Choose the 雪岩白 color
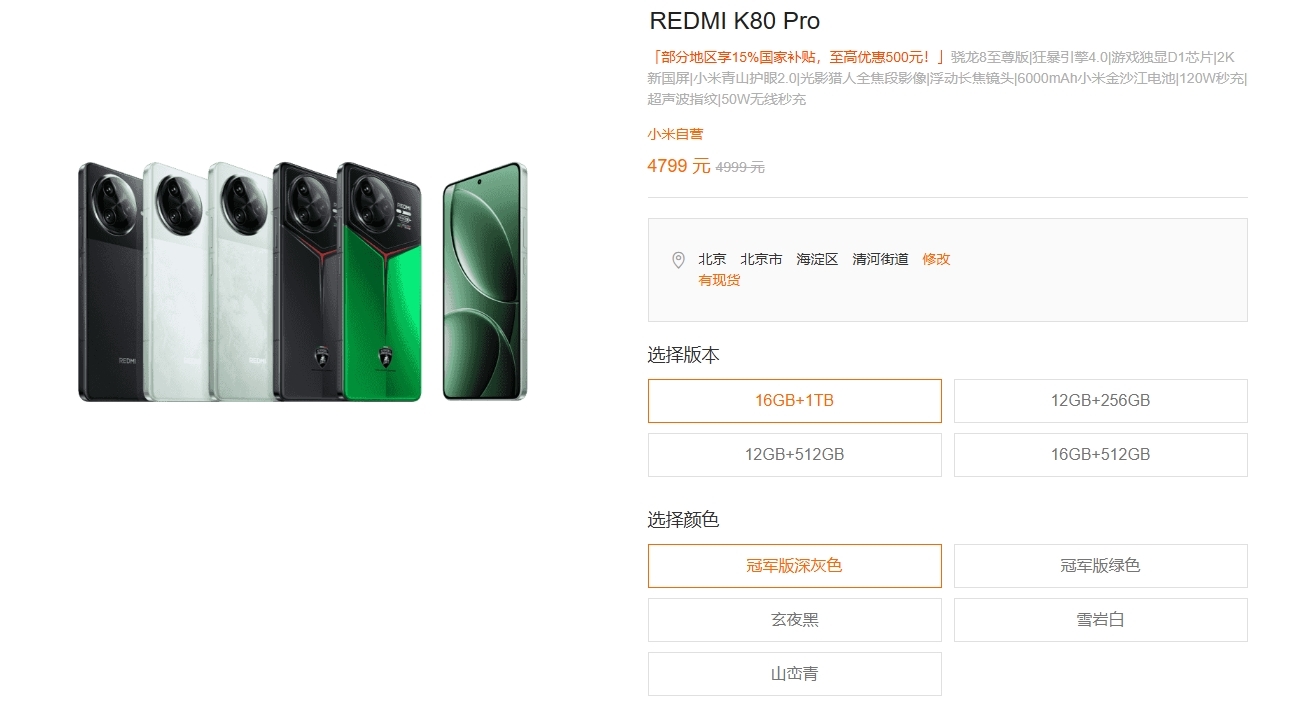This screenshot has width=1292, height=717. (x=1100, y=620)
